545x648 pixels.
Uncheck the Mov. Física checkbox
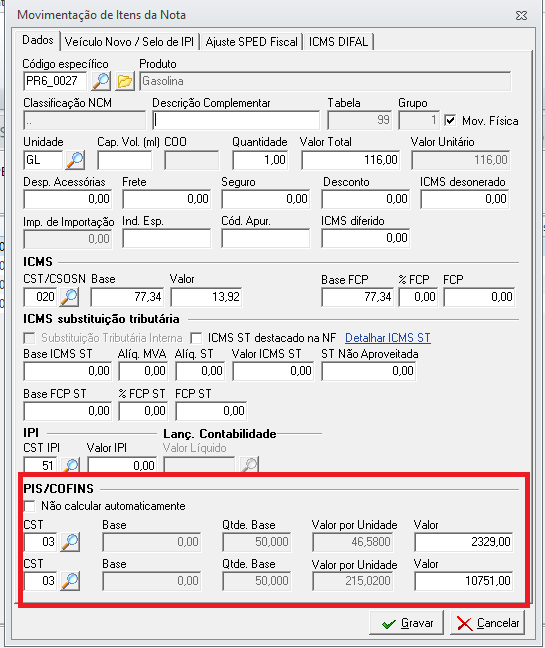pos(450,121)
